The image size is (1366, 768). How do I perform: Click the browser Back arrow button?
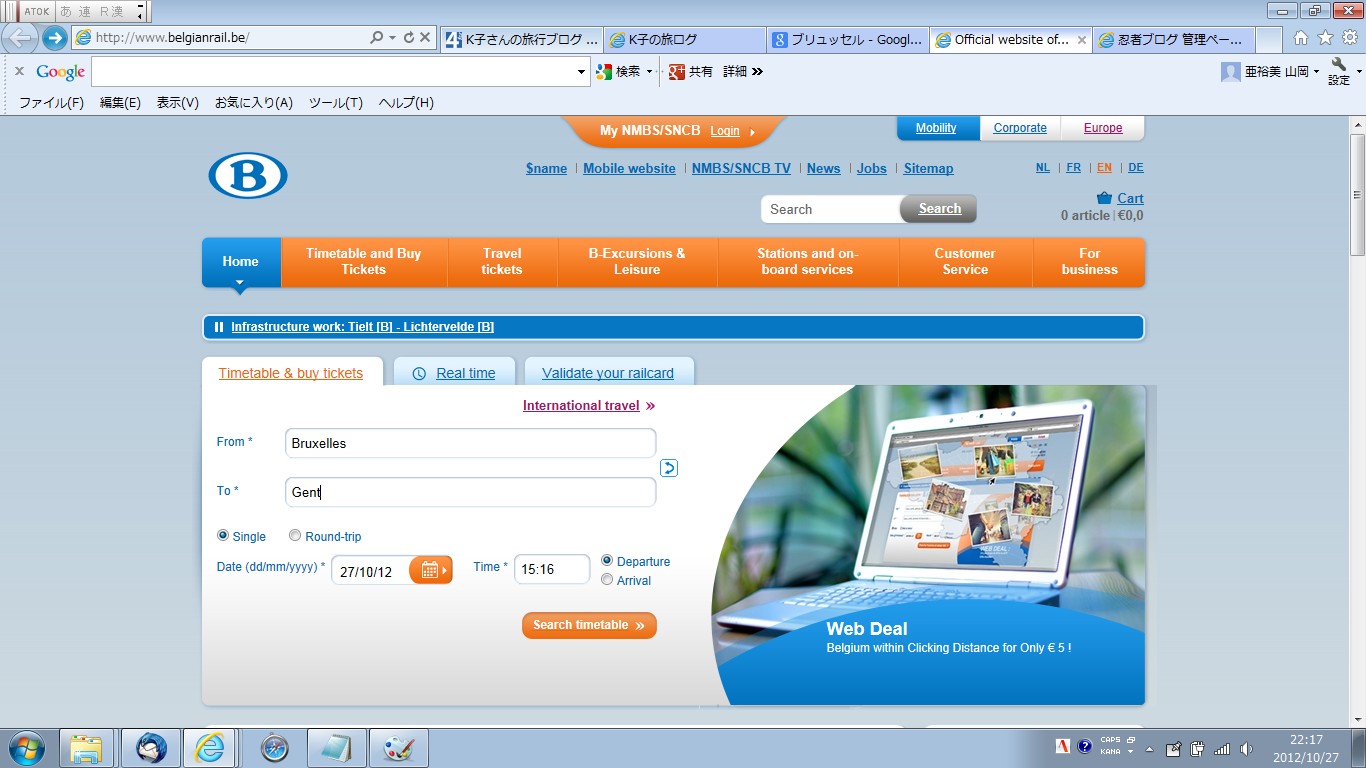pos(22,38)
